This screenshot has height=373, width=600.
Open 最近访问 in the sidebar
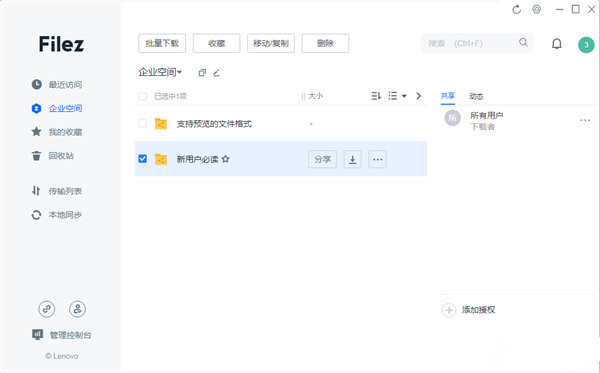65,85
